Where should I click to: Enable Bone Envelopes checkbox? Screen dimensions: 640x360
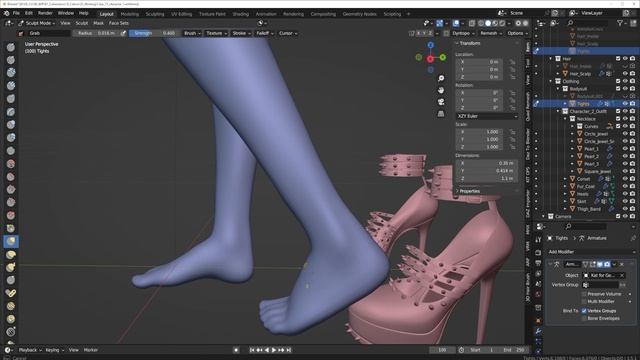[x=584, y=318]
